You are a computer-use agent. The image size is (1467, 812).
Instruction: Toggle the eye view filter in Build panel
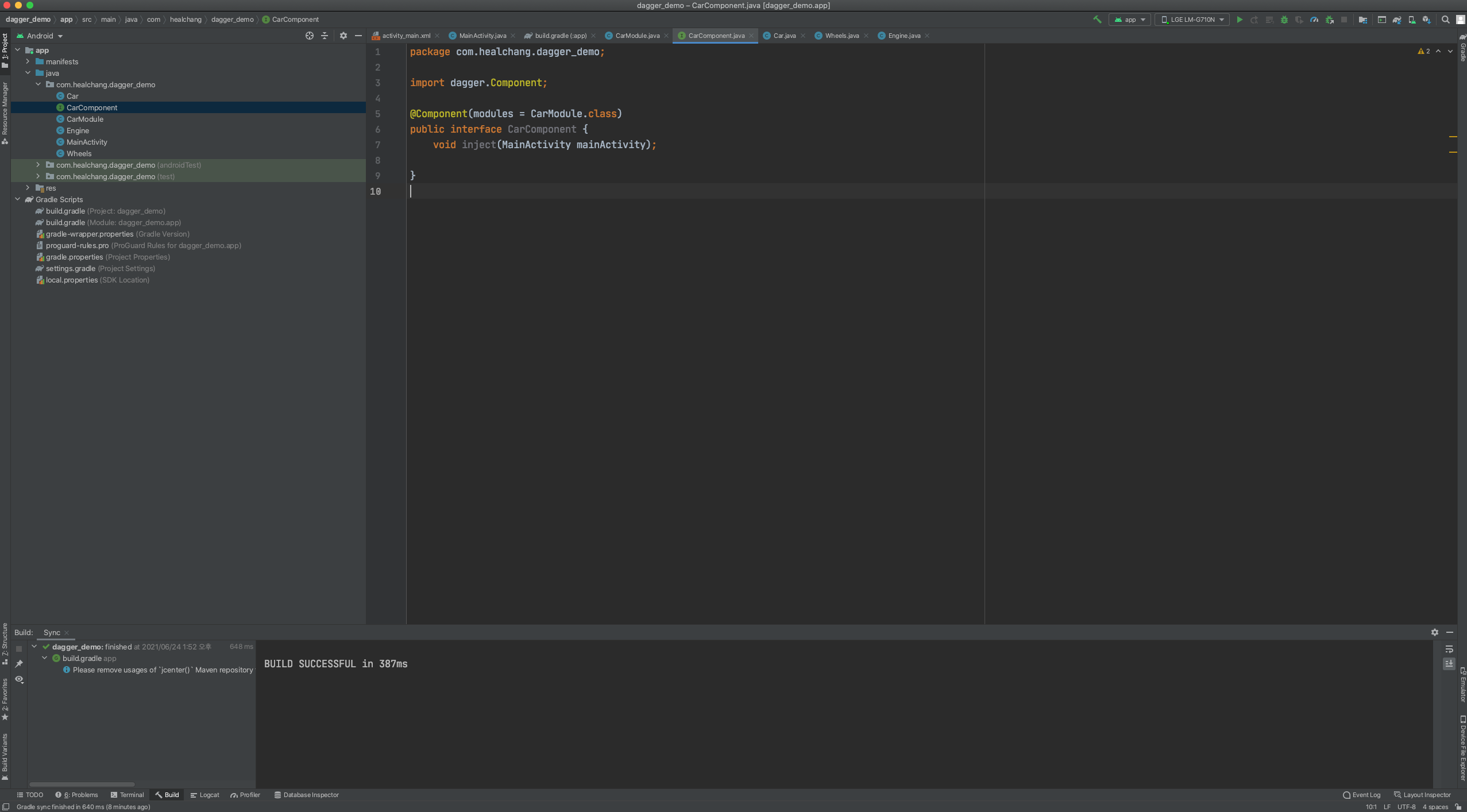click(19, 679)
